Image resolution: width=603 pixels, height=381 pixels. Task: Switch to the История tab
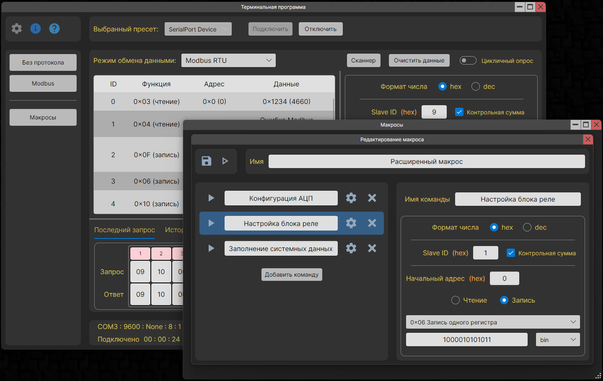[174, 230]
